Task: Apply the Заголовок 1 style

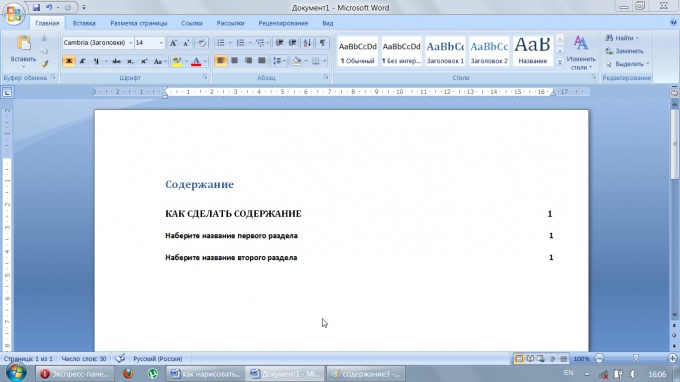Action: click(x=445, y=51)
